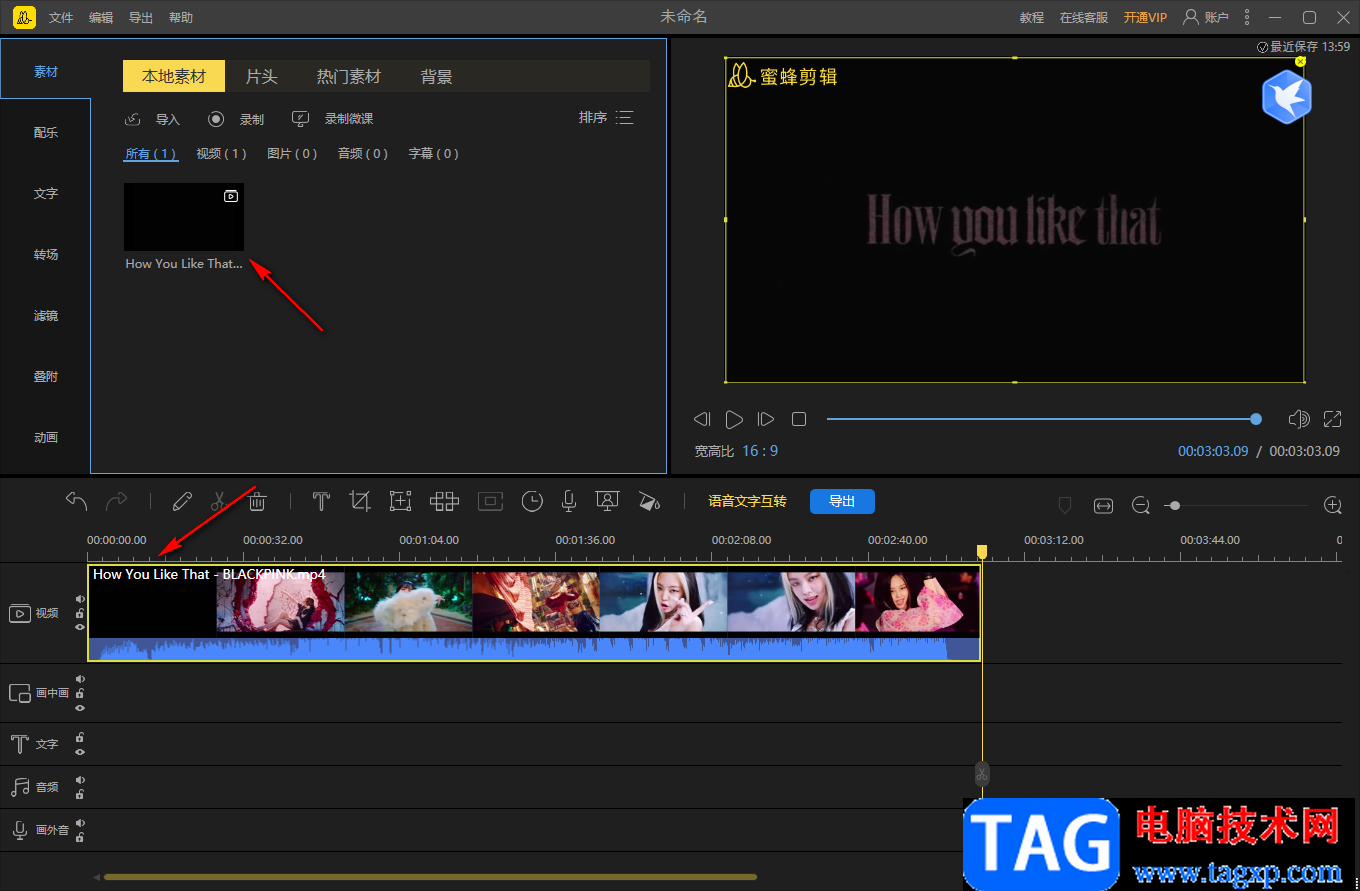
Task: Click the timeline zoom slider
Action: click(1235, 506)
